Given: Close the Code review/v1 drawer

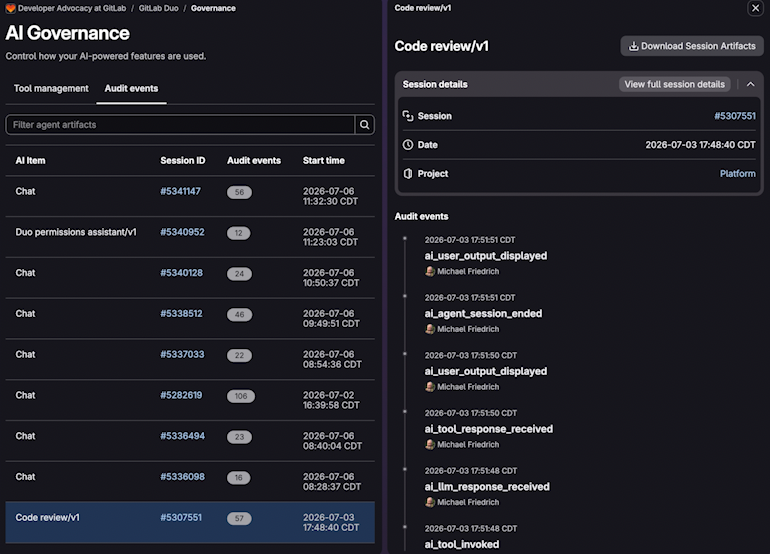Looking at the screenshot, I should point(755,8).
